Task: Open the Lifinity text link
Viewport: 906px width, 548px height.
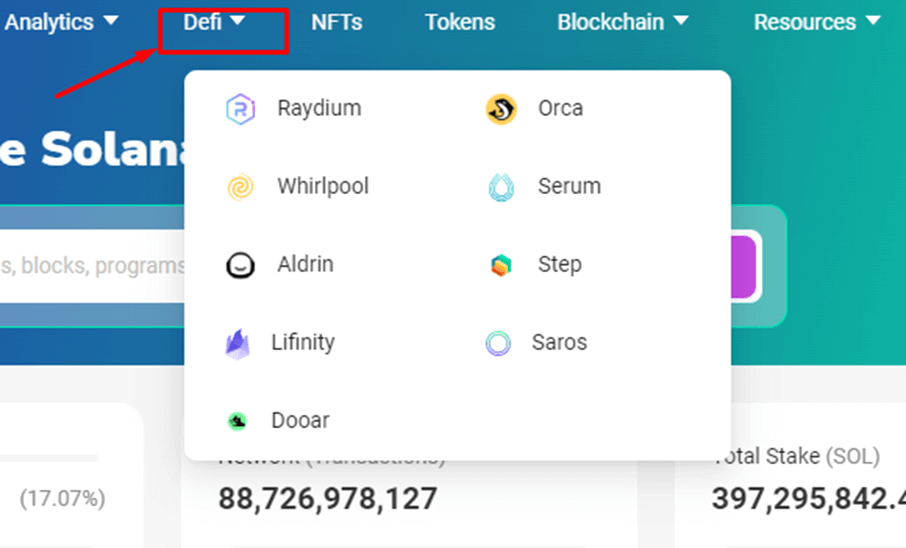Action: [303, 342]
